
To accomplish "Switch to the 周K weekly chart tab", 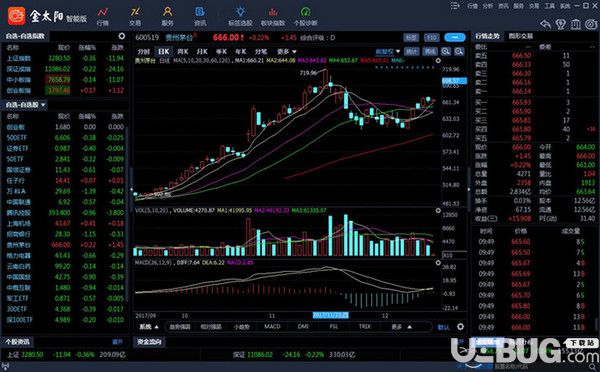I will click(183, 51).
